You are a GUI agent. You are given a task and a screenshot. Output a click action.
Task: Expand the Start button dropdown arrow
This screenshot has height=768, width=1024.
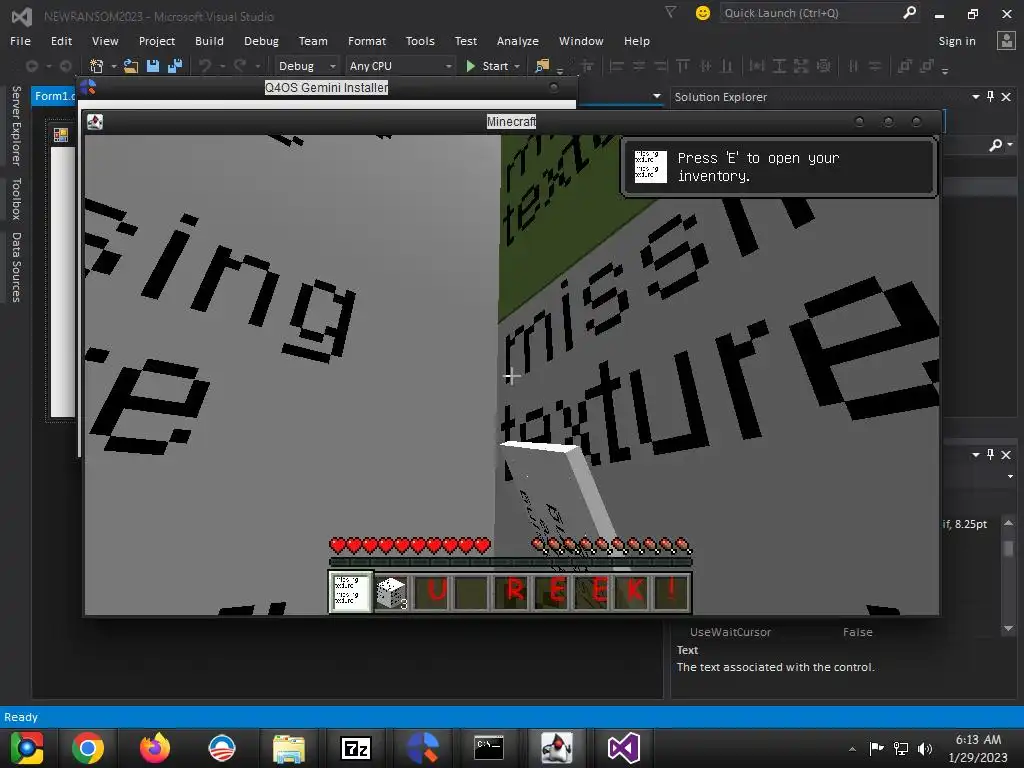[517, 66]
